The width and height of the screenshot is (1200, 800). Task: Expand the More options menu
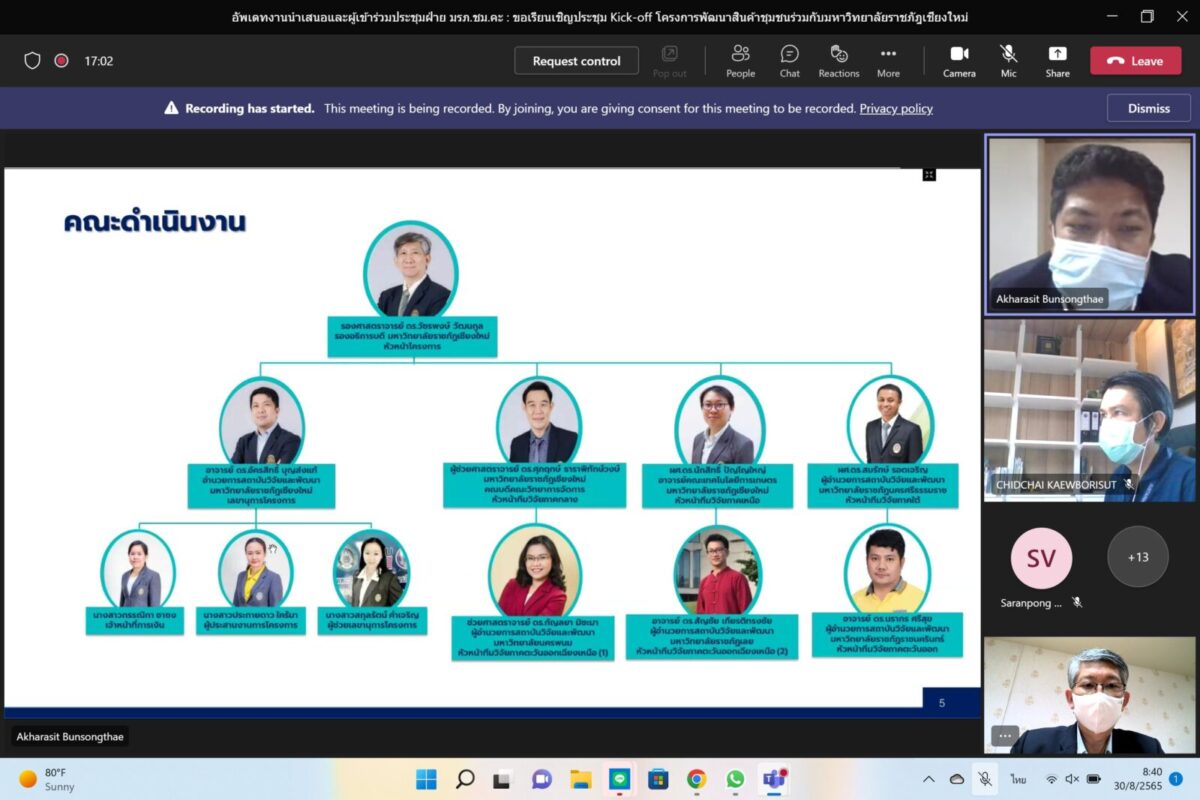(888, 60)
